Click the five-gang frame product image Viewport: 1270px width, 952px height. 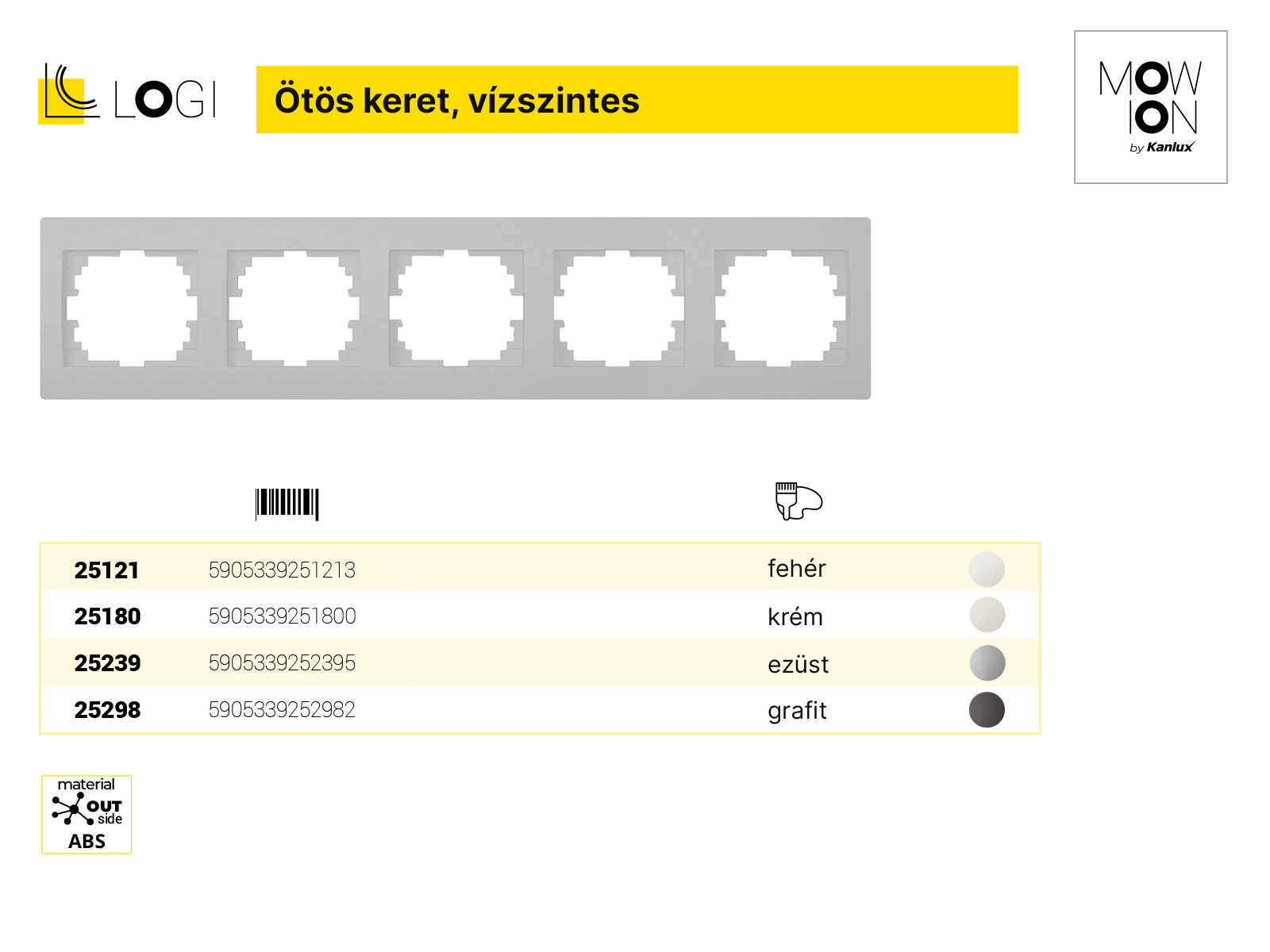coord(456,309)
